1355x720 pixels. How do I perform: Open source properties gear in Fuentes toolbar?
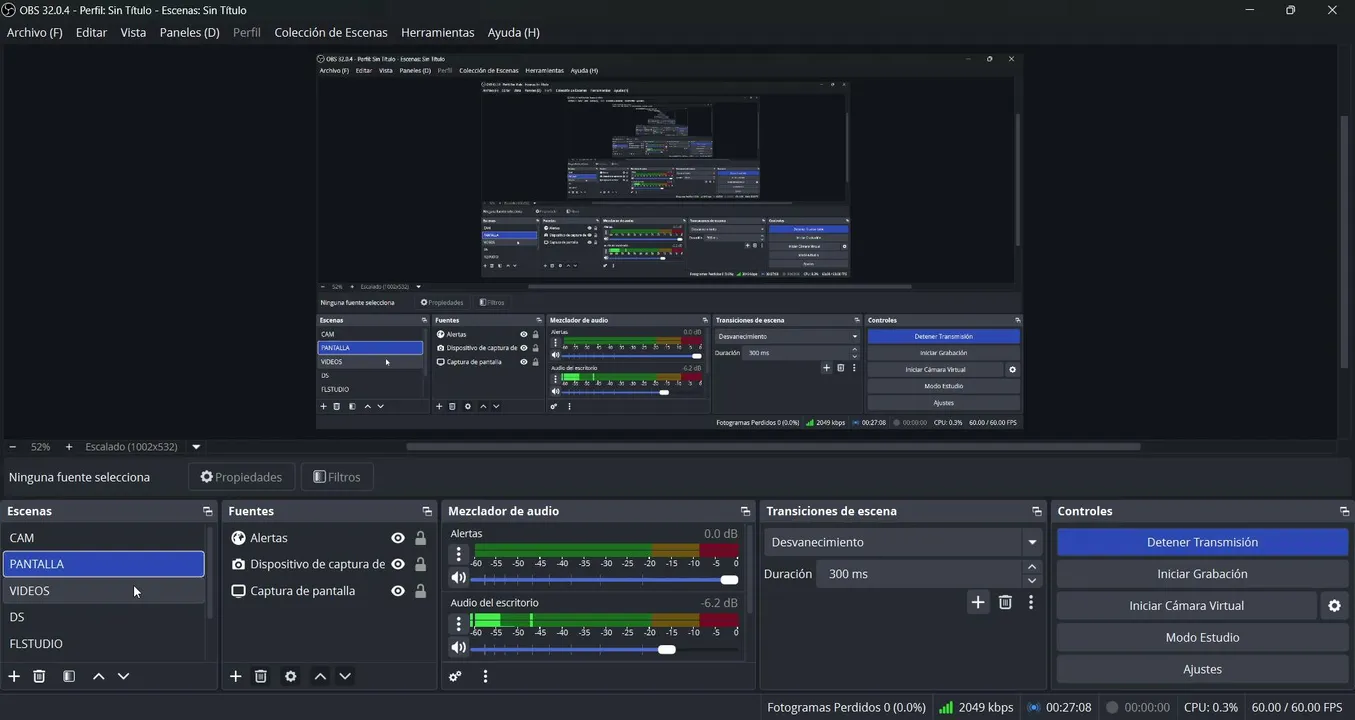290,676
